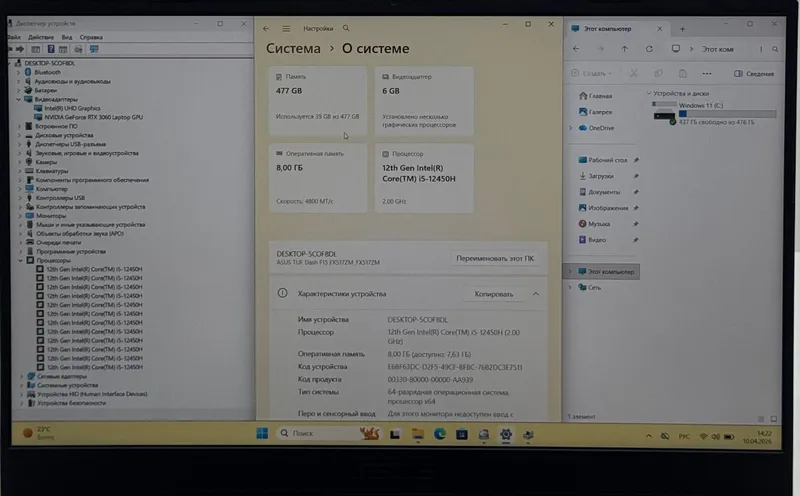Screen dimensions: 800x496
Task: Click the battery icon in the system tray
Action: coord(729,436)
